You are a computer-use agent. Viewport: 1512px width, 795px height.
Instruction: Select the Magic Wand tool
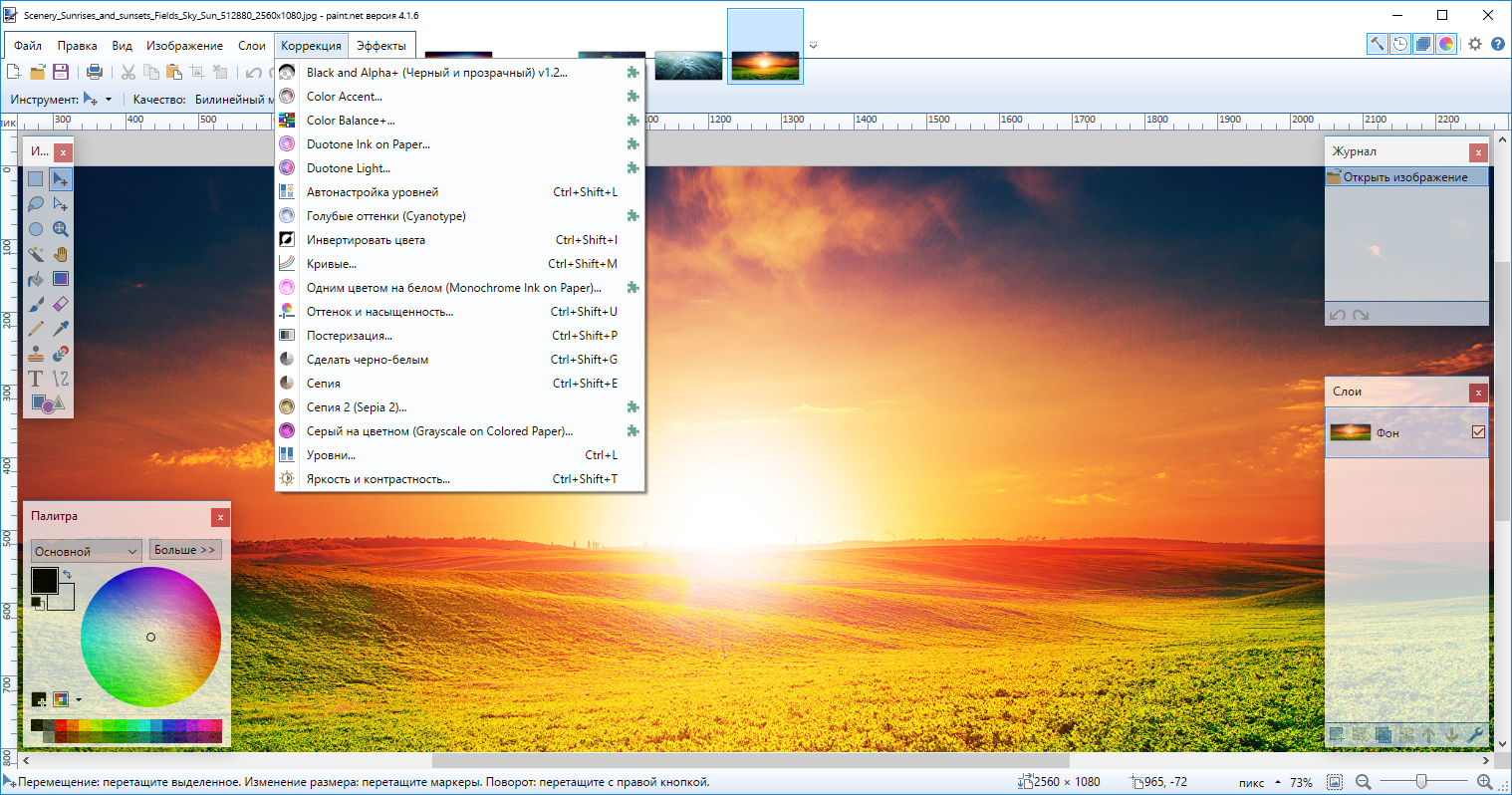(36, 254)
